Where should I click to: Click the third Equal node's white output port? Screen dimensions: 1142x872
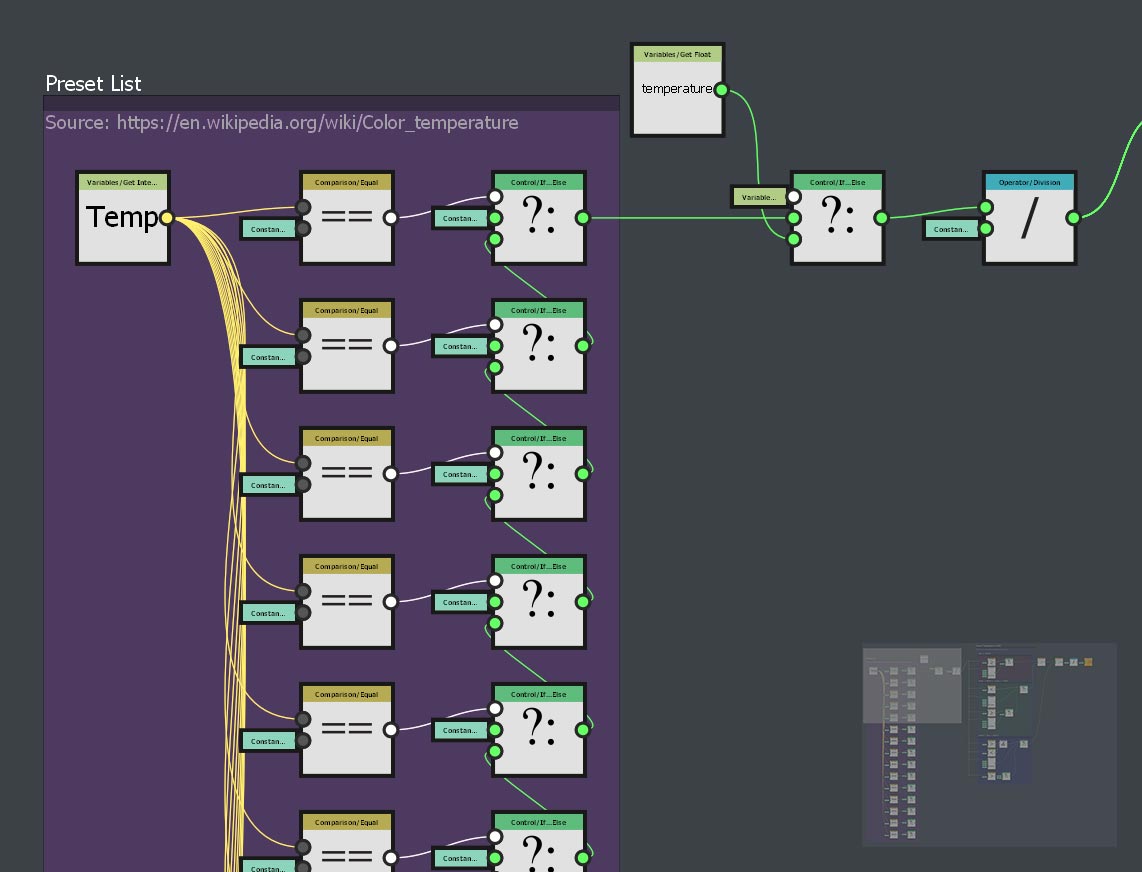(390, 474)
